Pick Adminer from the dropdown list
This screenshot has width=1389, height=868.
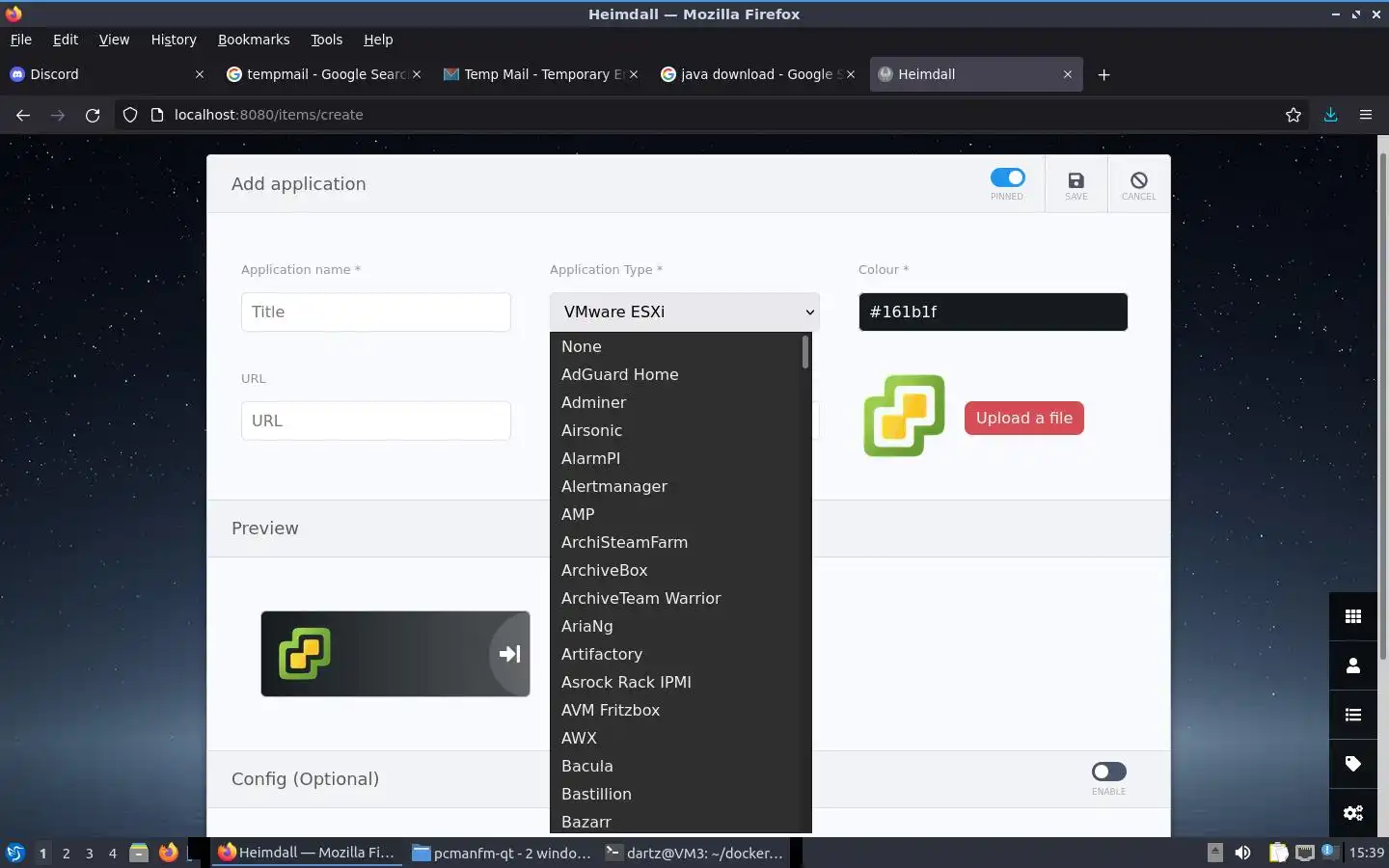[675, 402]
